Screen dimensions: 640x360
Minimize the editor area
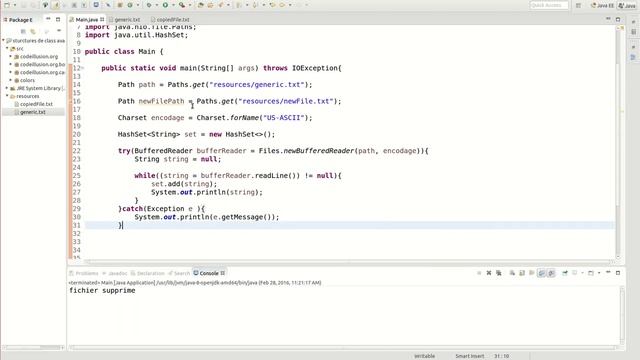608,19
